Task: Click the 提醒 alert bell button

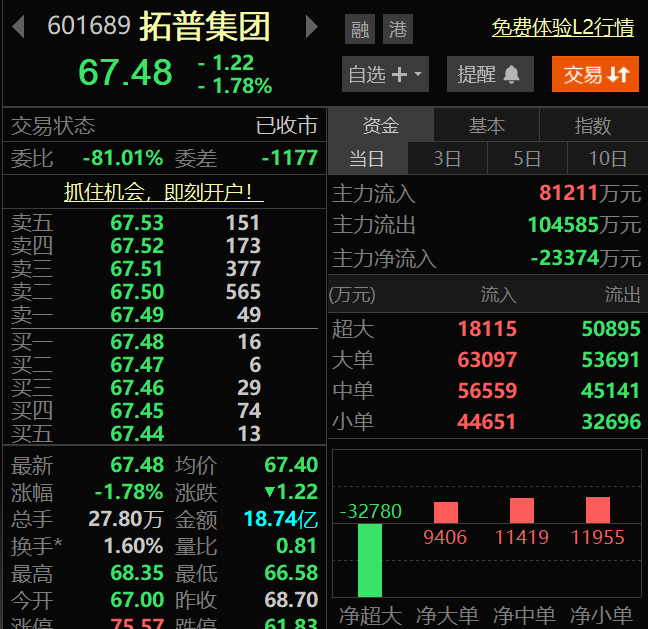Action: point(490,74)
